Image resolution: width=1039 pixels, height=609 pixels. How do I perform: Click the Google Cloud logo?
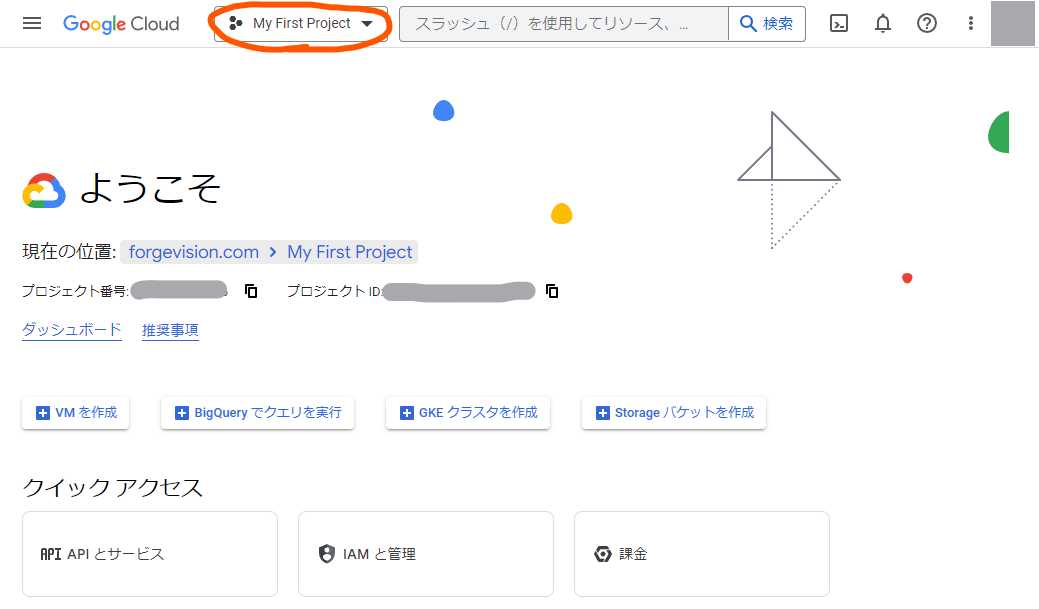pyautogui.click(x=121, y=23)
